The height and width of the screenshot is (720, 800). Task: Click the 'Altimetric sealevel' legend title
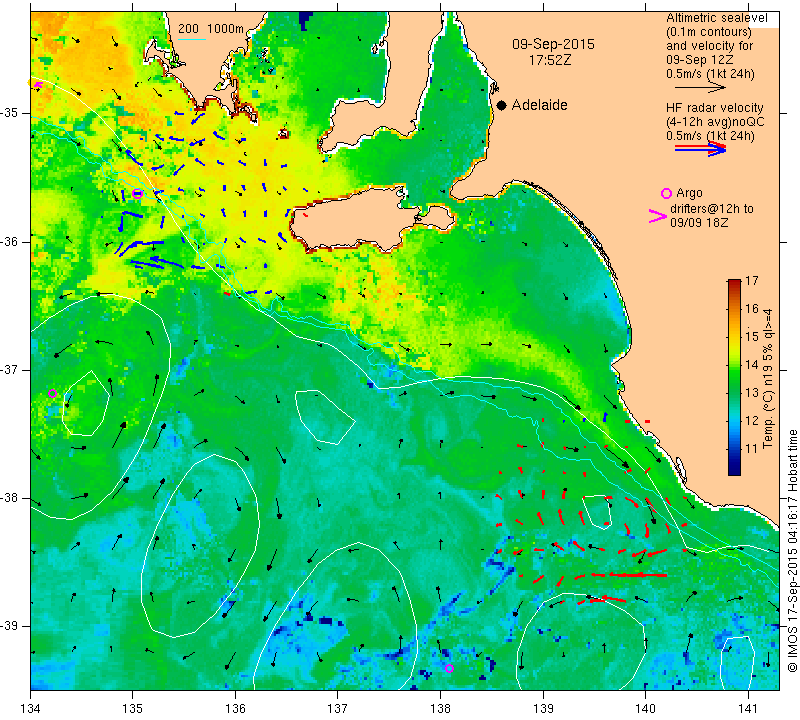[x=716, y=18]
